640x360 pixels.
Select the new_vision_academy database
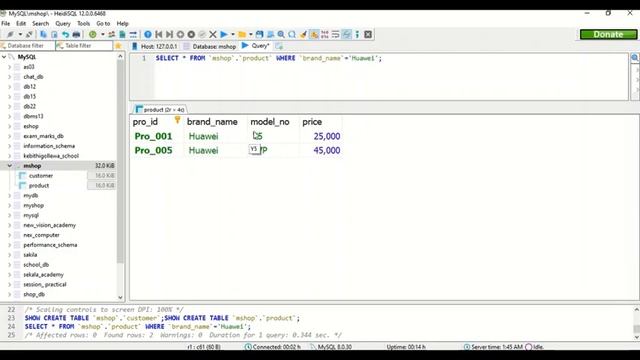(x=49, y=225)
